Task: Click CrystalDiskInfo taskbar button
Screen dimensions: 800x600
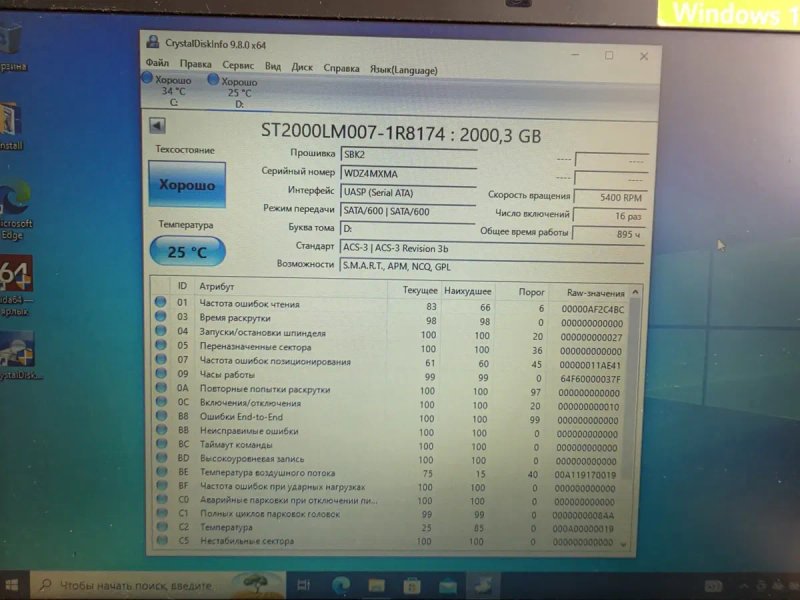Action: pyautogui.click(x=483, y=586)
